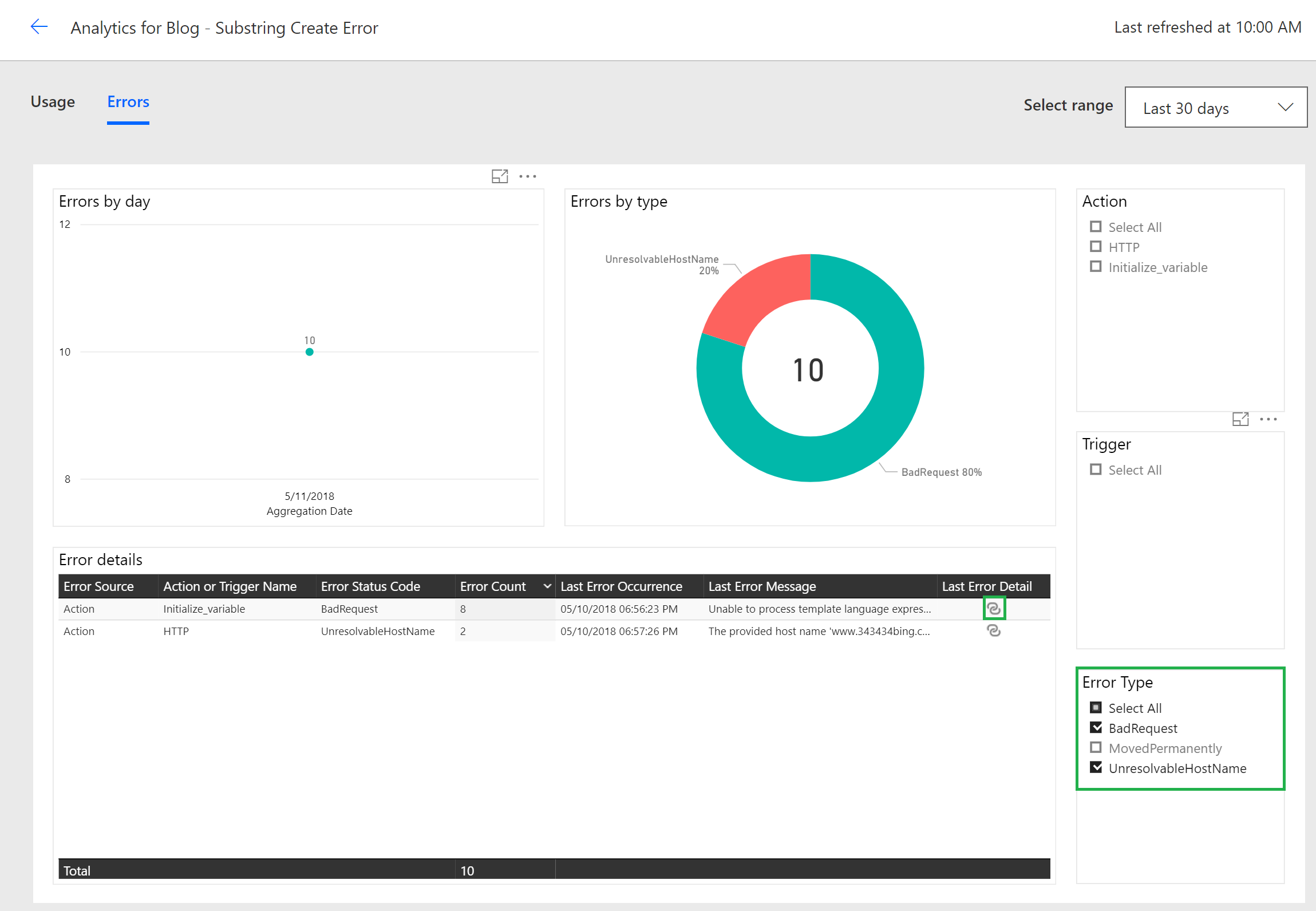Open last error detail link for the HTTP row

pos(994,631)
